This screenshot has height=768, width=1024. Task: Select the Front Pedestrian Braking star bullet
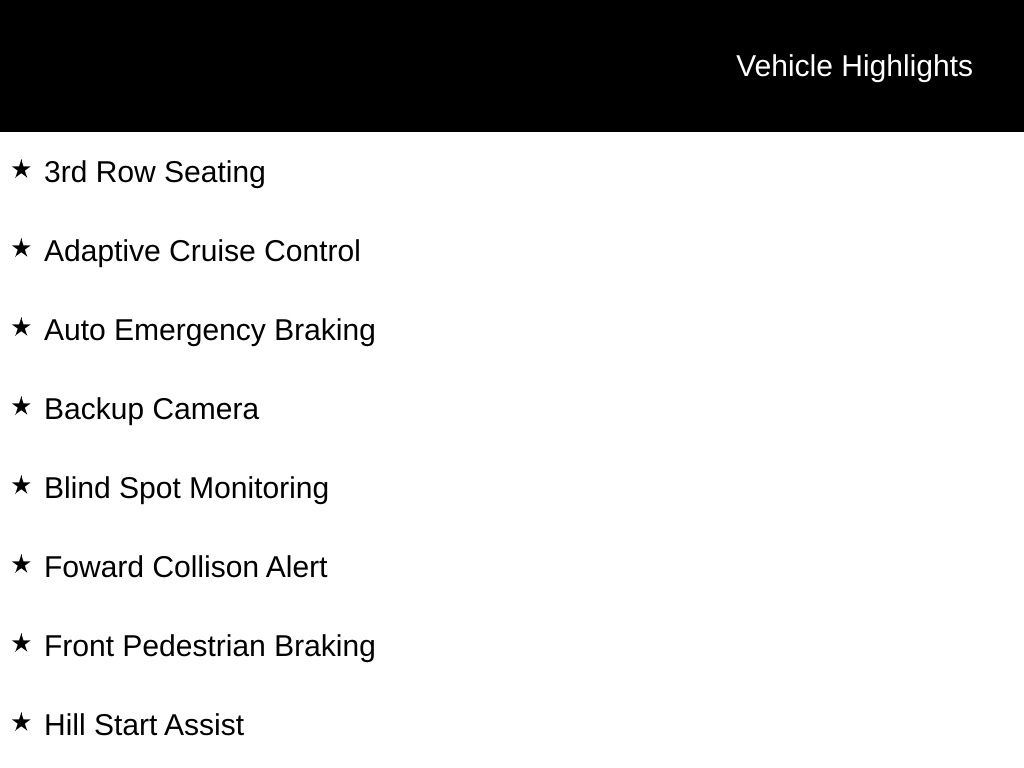coord(21,644)
